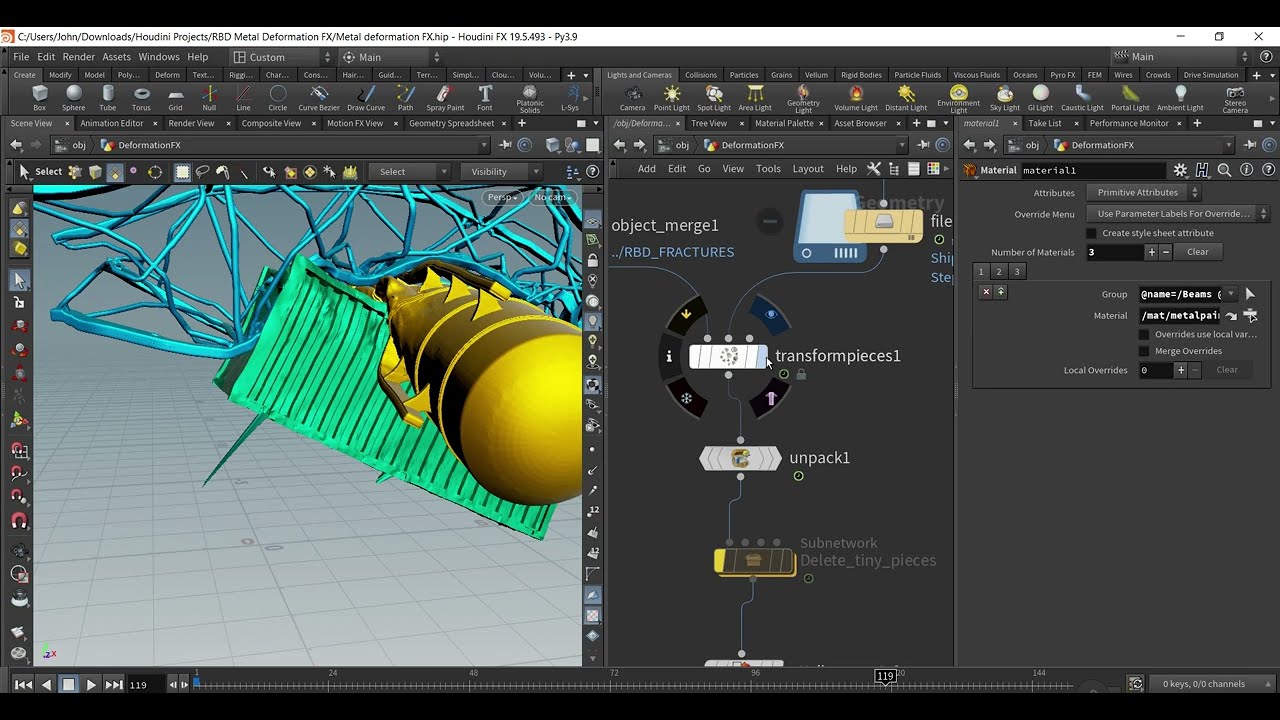The width and height of the screenshot is (1280, 720).
Task: Select material tab number 2
Action: click(x=999, y=272)
